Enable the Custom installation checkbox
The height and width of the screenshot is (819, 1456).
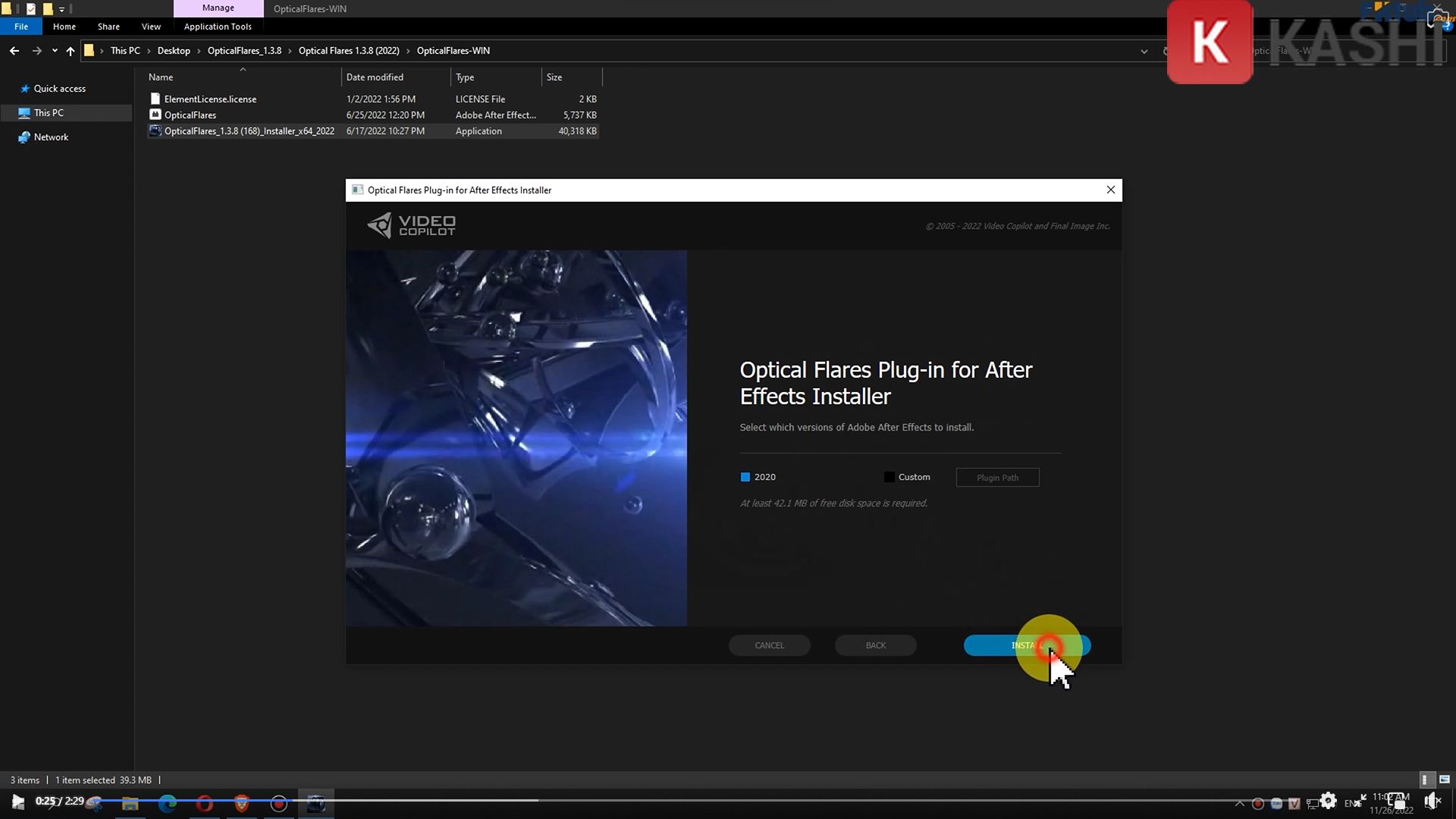[889, 477]
